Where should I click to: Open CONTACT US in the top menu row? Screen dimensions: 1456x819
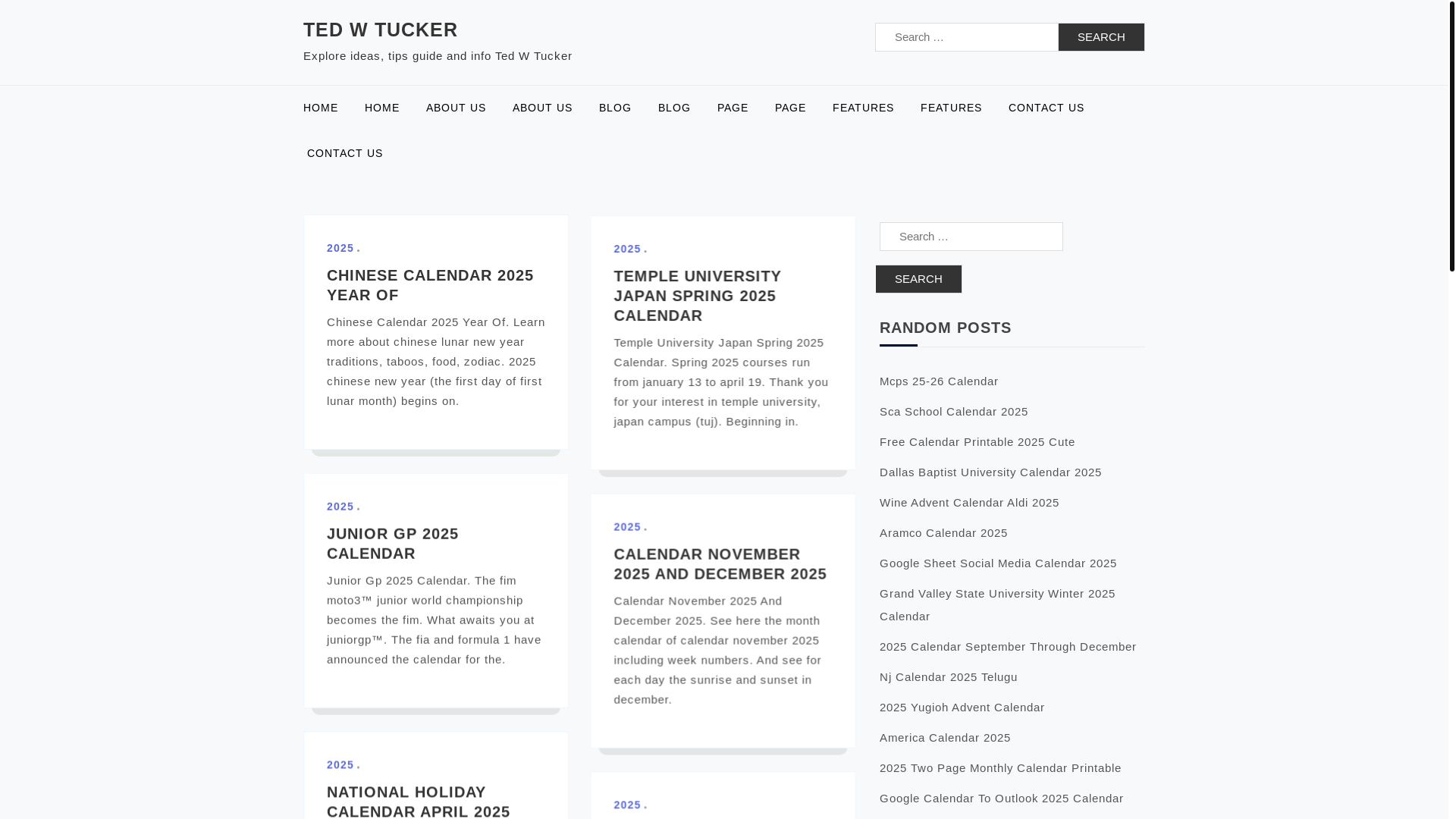click(1046, 108)
